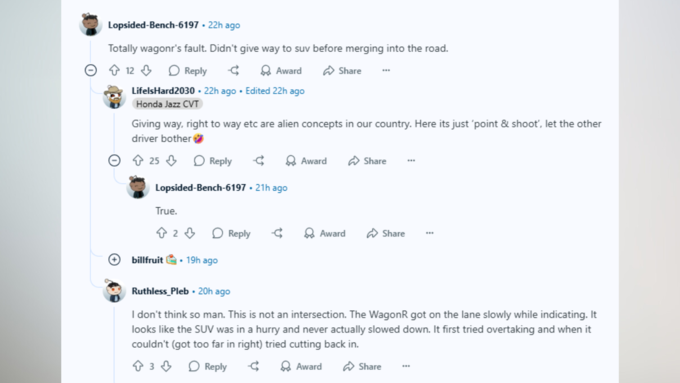The width and height of the screenshot is (680, 383).
Task: Click the crosspost arrow icon on the top comment
Action: (x=234, y=70)
